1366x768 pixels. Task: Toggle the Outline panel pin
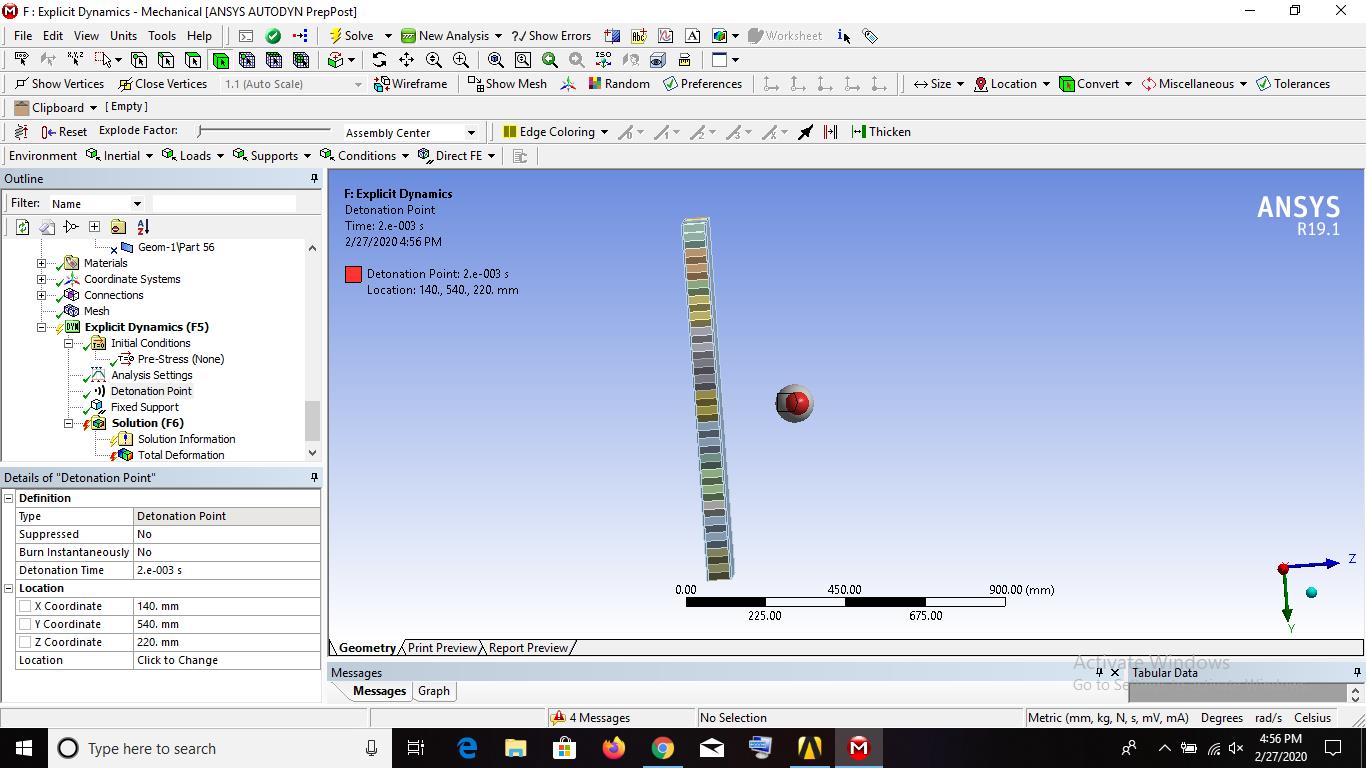[314, 179]
